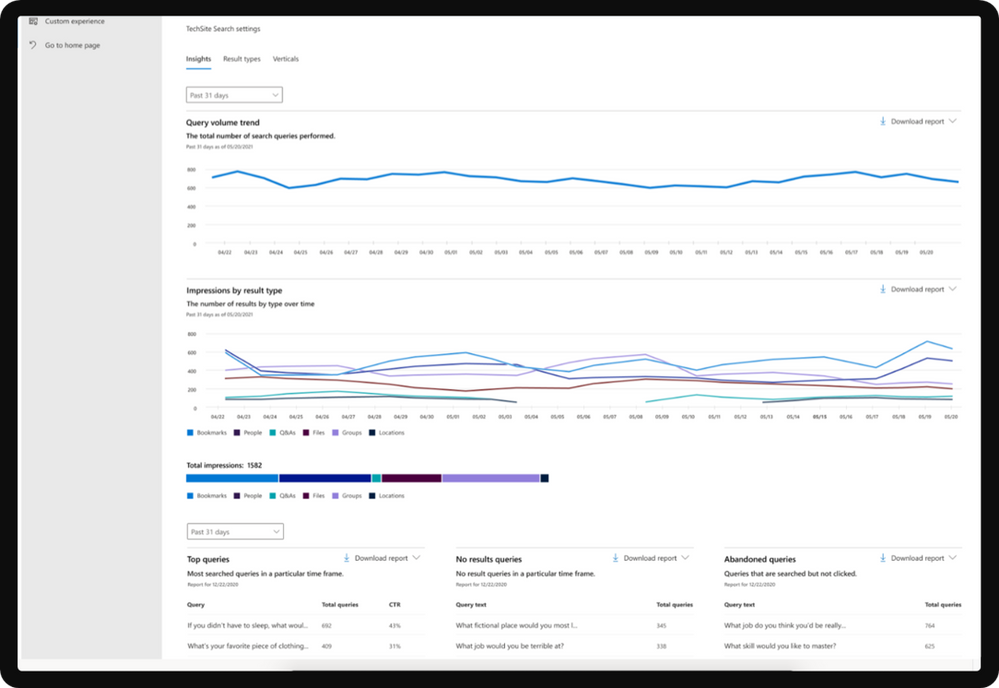Click the 43% CTR value

[x=394, y=626]
